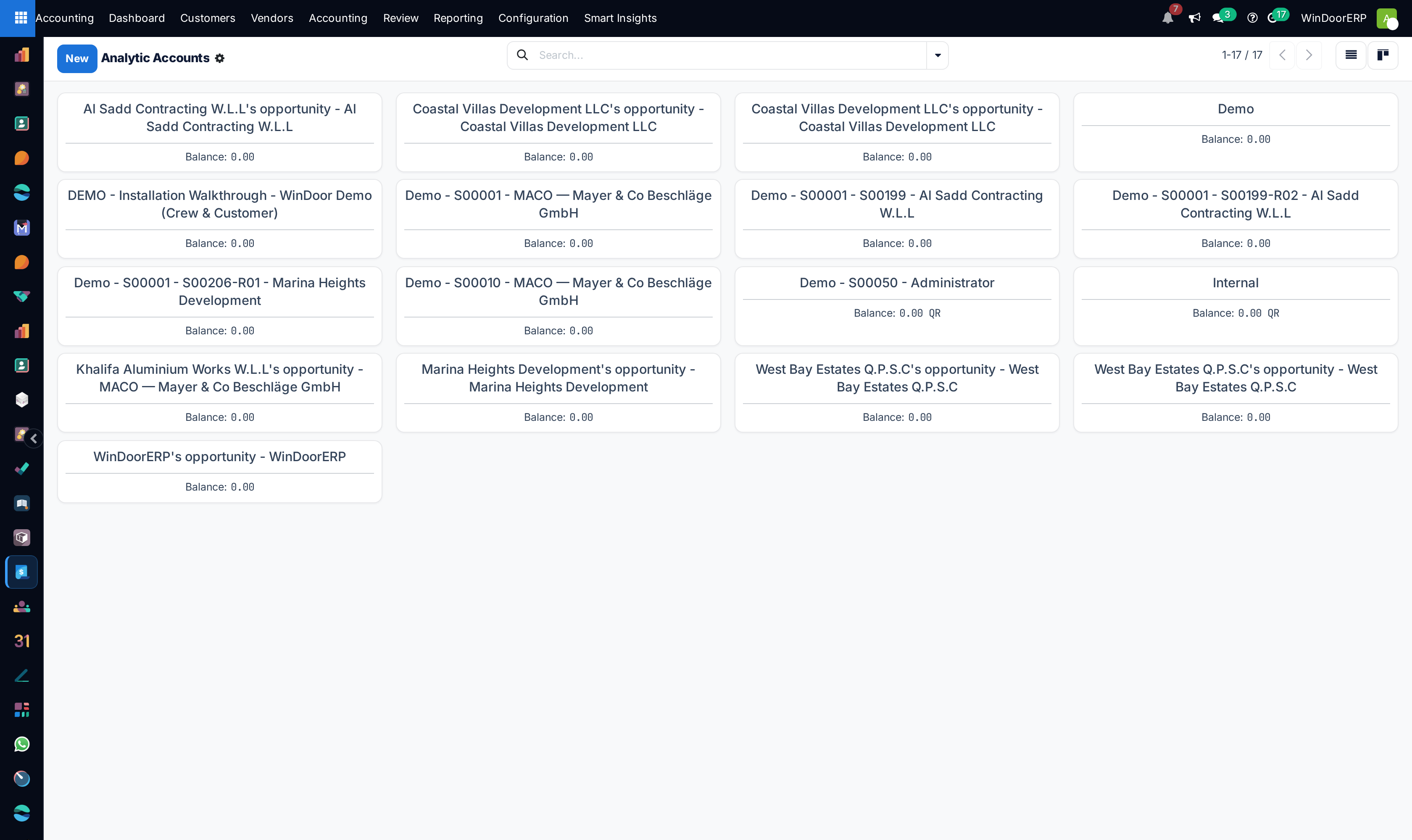Open the Sign pen-line app in sidebar
This screenshot has width=1412, height=840.
tap(21, 675)
